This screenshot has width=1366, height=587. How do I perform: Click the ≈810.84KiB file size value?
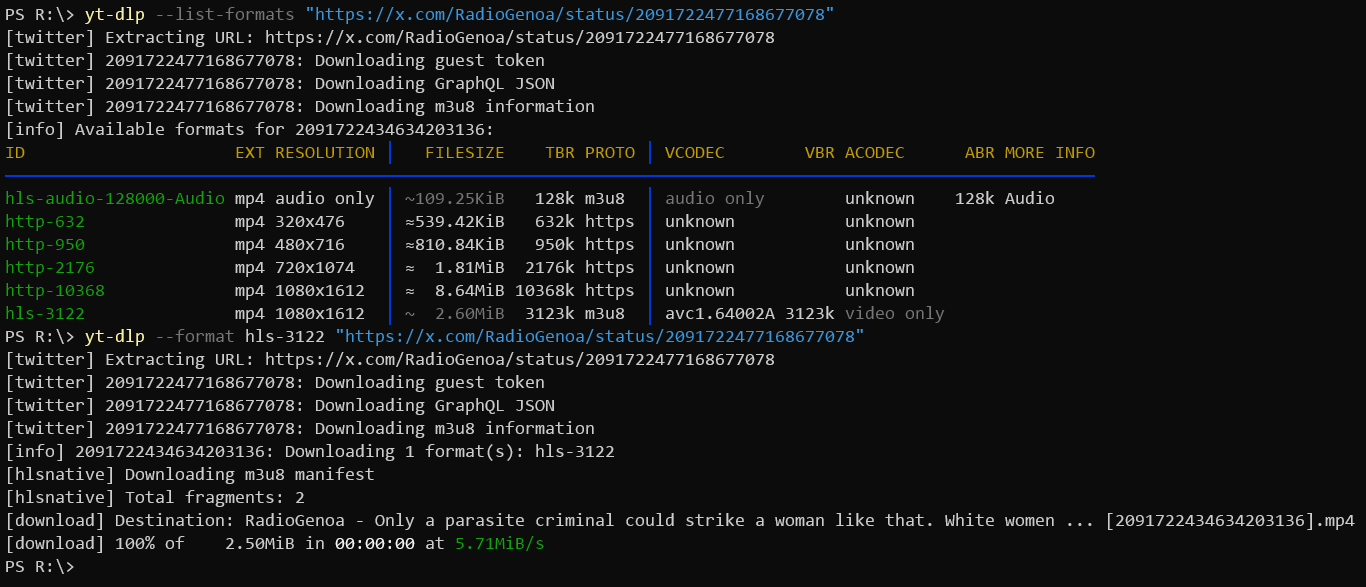[455, 244]
